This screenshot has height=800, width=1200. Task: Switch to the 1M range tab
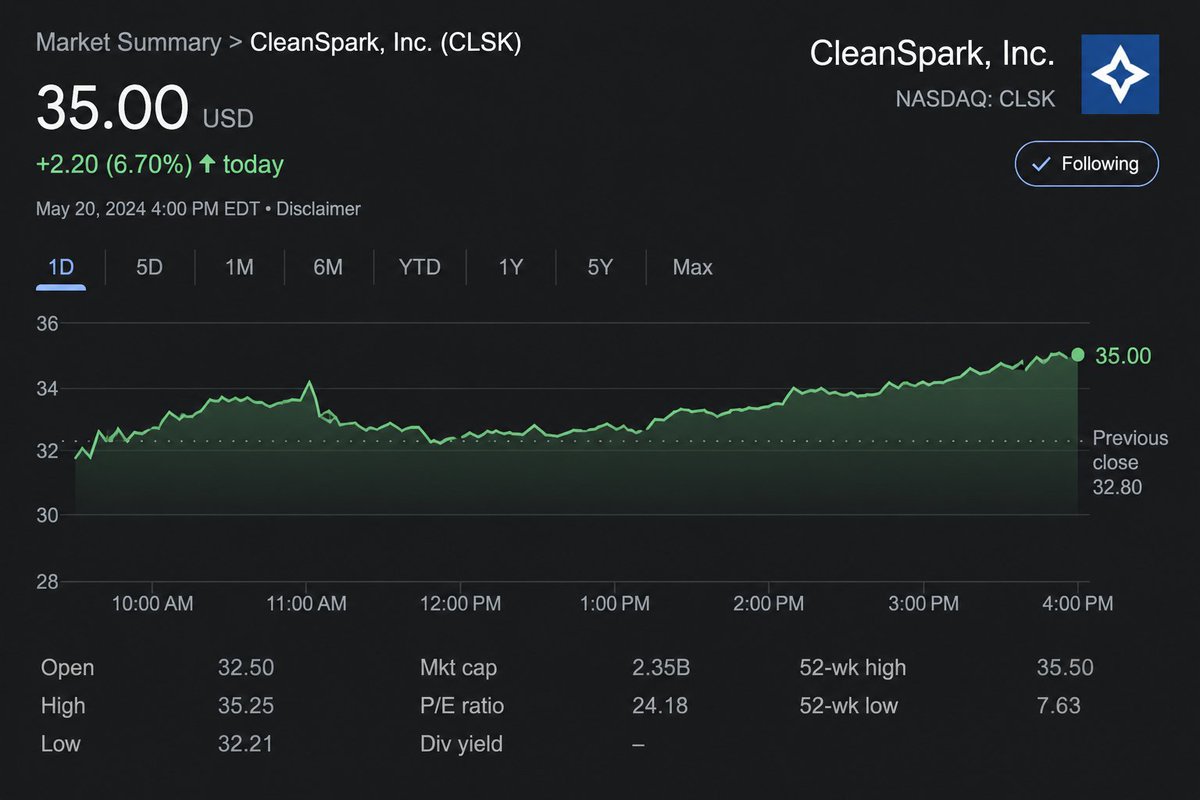(x=239, y=268)
